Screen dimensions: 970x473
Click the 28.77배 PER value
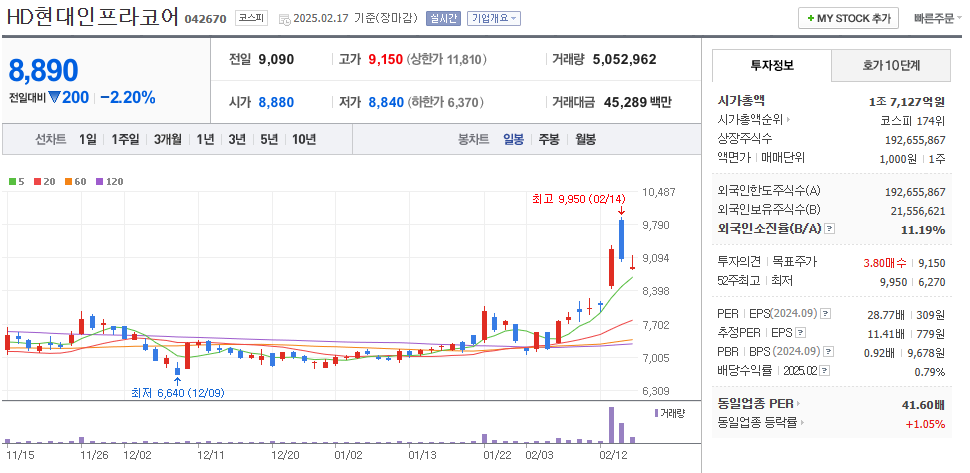click(886, 315)
